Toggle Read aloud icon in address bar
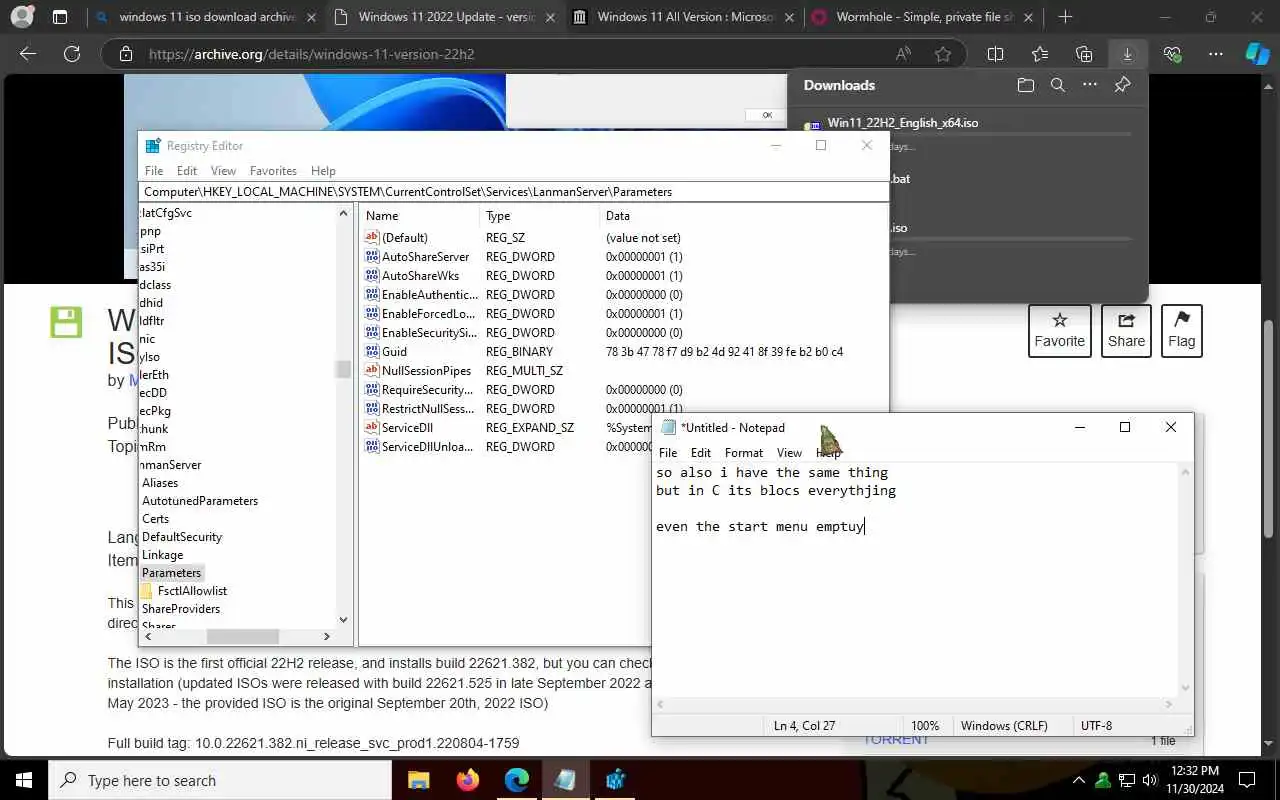 903,54
